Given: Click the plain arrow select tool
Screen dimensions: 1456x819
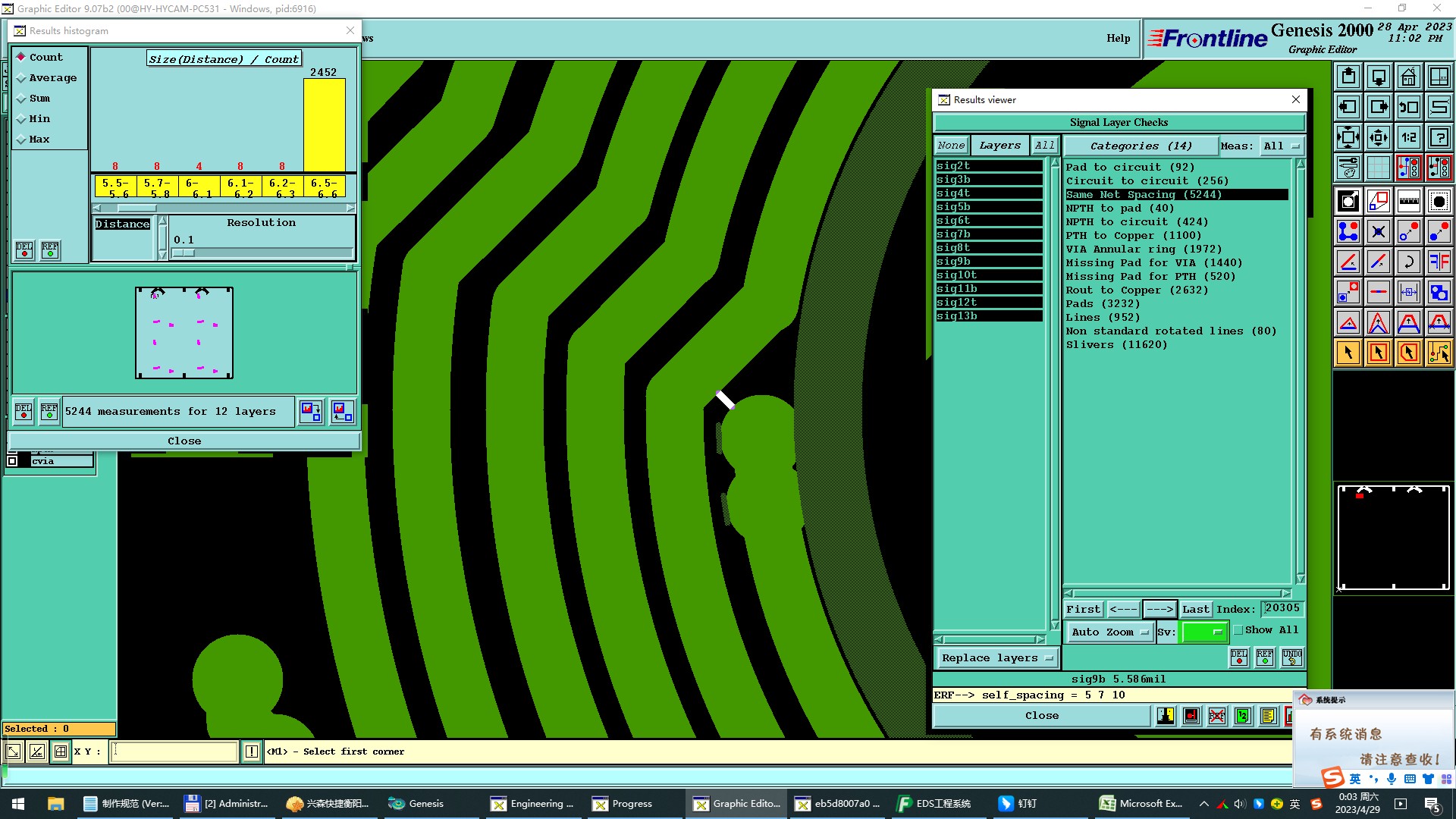Looking at the screenshot, I should click(x=1348, y=353).
